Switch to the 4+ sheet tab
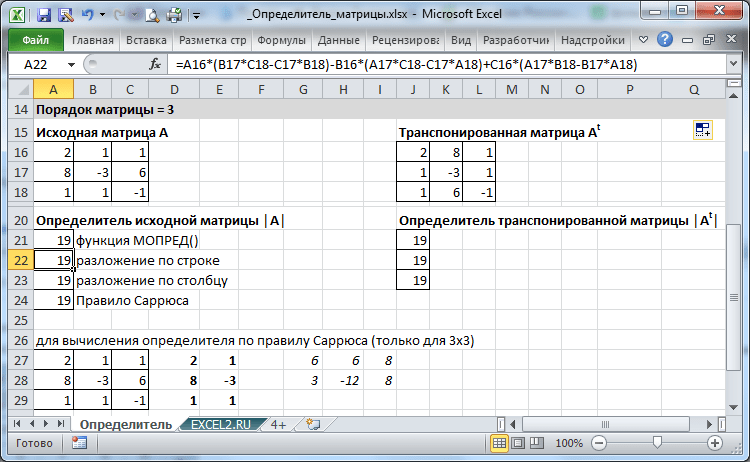 pos(278,425)
